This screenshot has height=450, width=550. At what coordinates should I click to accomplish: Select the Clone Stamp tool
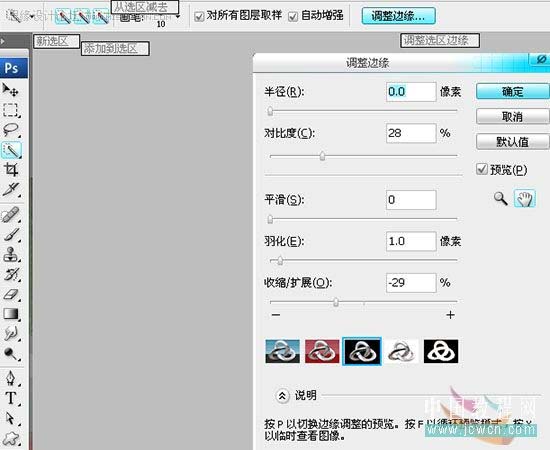(x=11, y=254)
